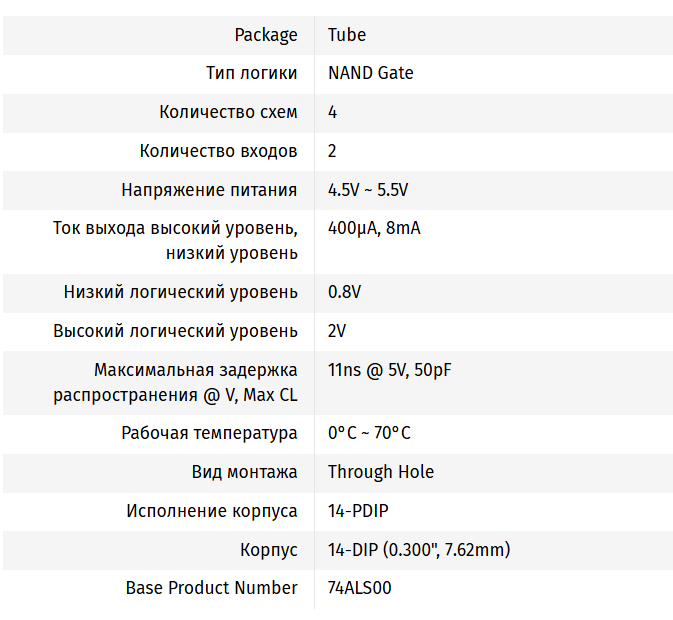Select the "14-PDIP" case value
673x620 pixels.
[x=358, y=511]
